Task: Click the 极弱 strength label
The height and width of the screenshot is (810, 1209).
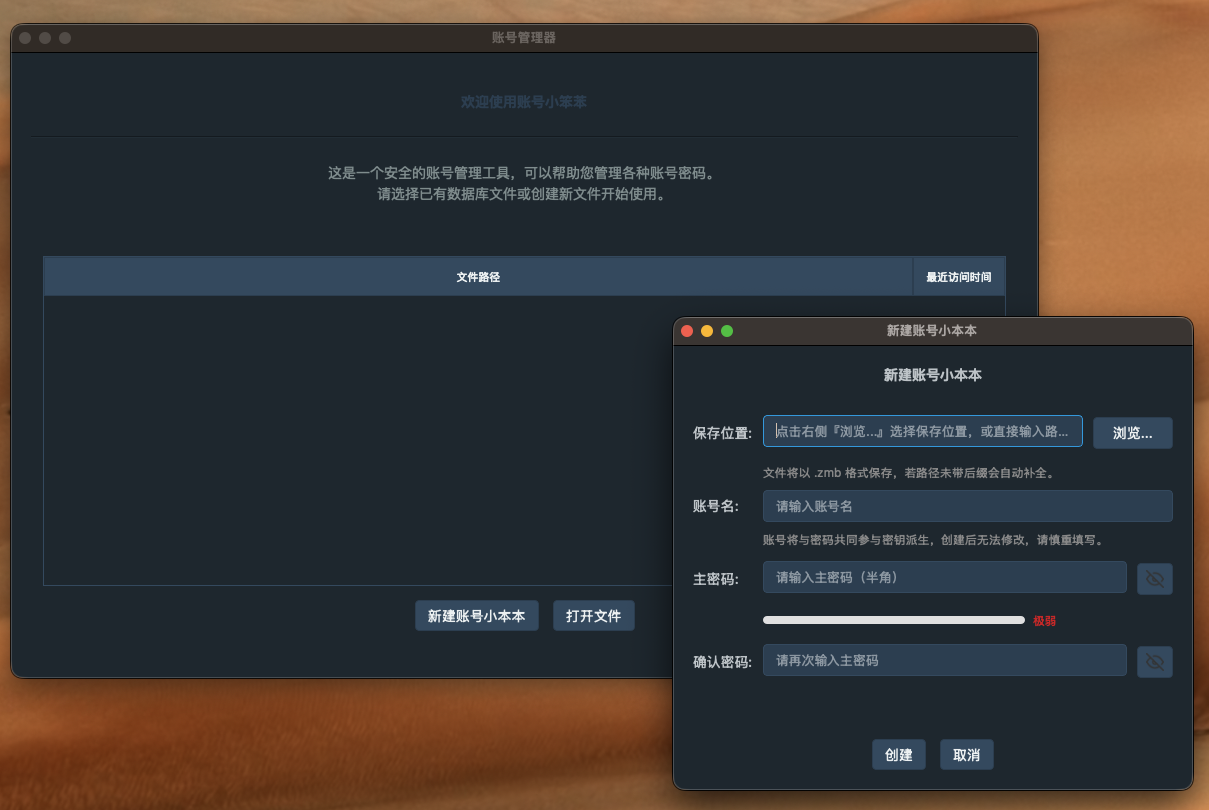Action: pos(1044,621)
